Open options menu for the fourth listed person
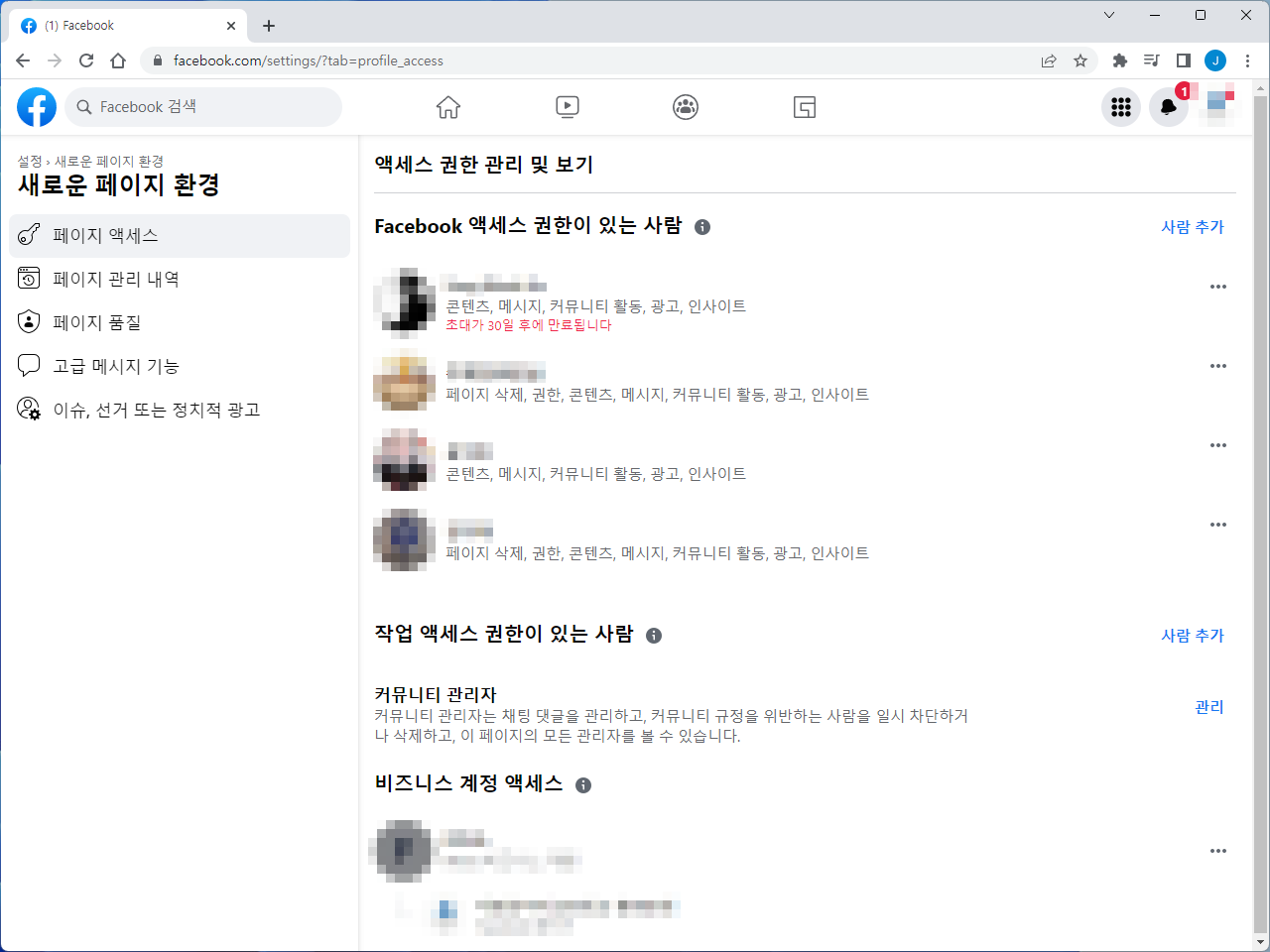The image size is (1270, 952). (1218, 525)
